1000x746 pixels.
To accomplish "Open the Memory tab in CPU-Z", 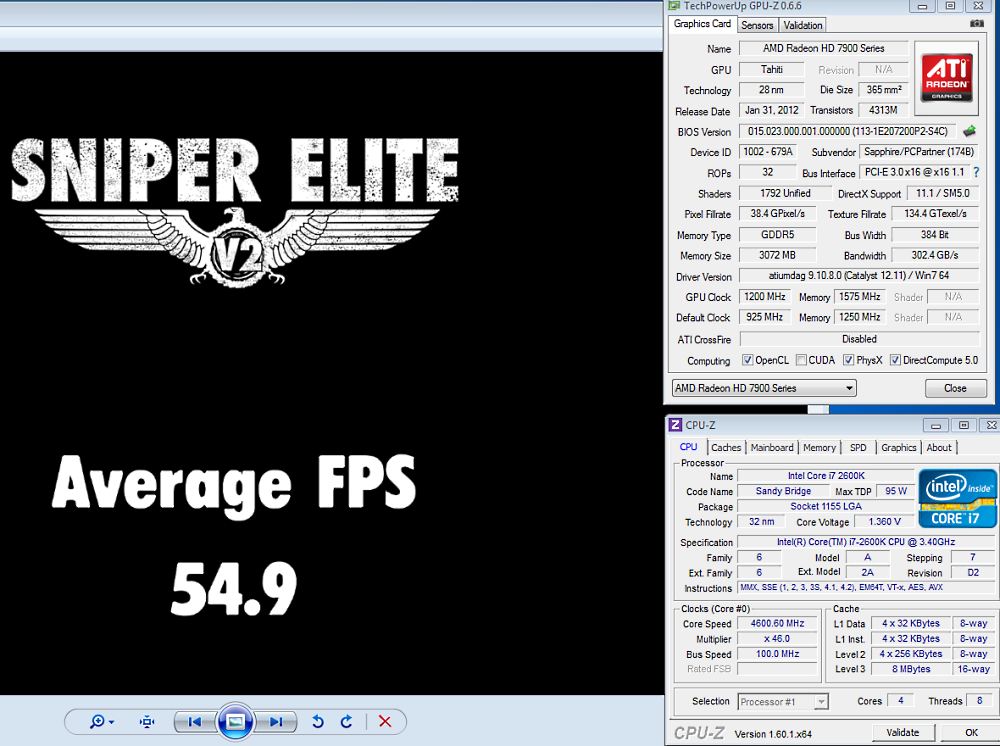I will tap(819, 448).
